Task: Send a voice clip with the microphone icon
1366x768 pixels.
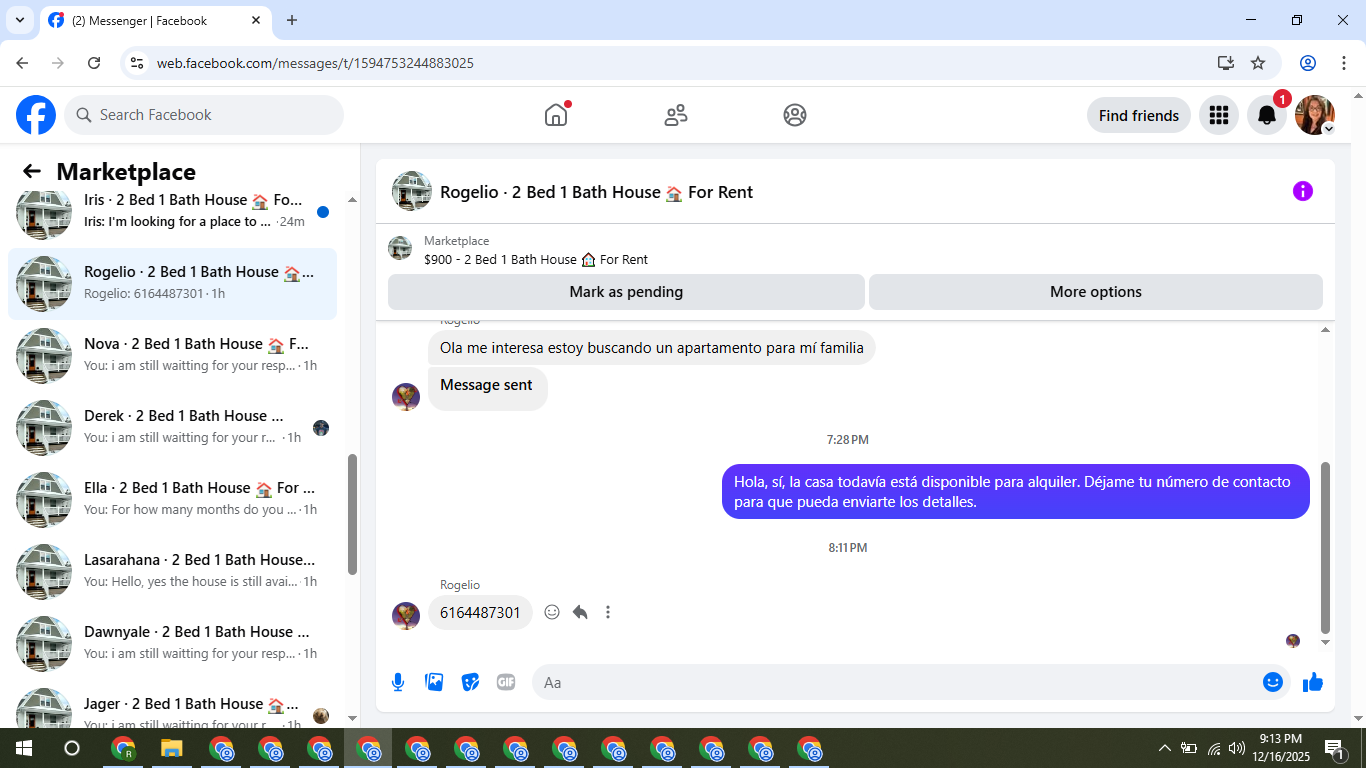Action: point(398,682)
